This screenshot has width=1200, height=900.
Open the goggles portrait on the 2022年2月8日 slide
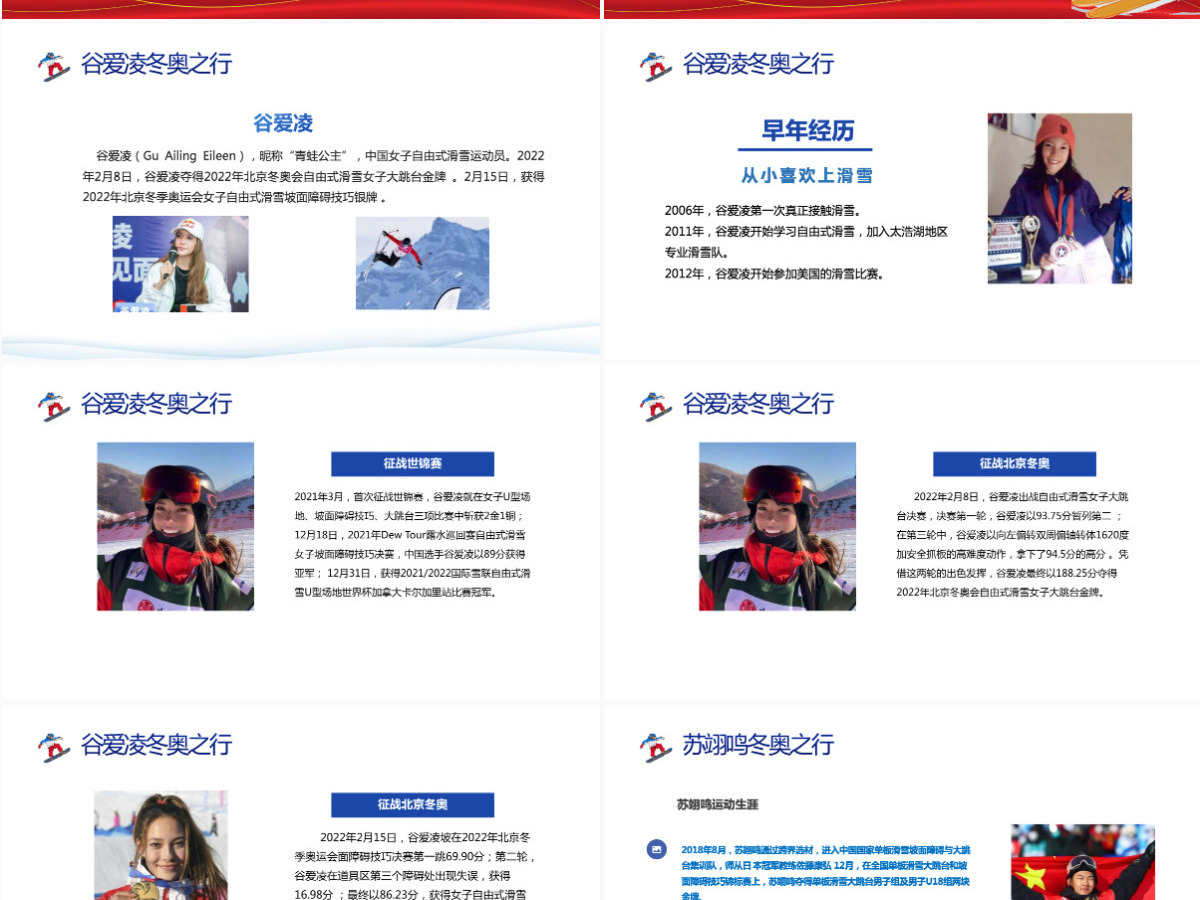(777, 526)
